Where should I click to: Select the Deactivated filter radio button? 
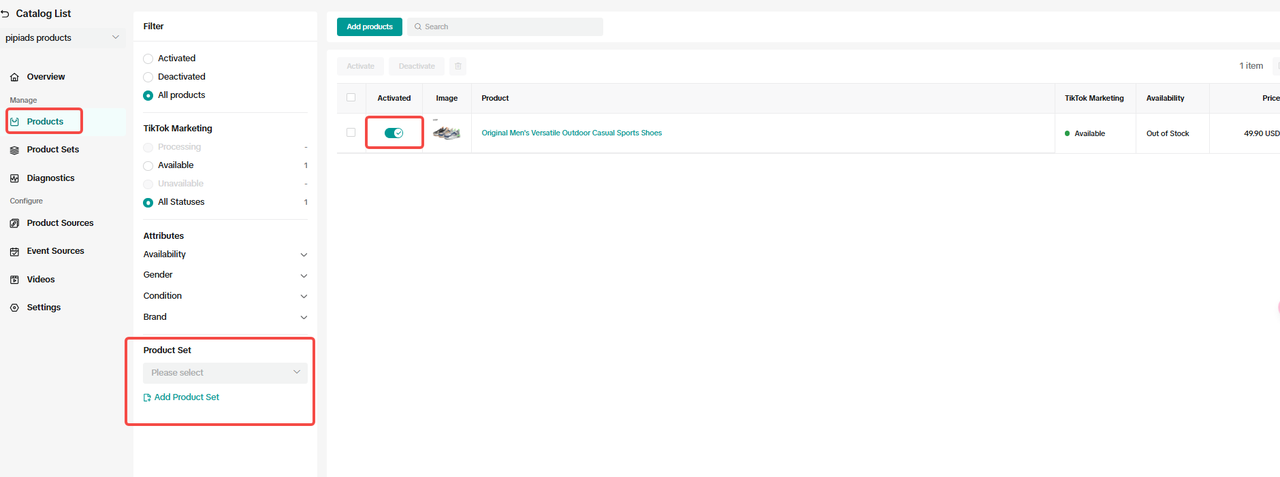click(x=149, y=77)
